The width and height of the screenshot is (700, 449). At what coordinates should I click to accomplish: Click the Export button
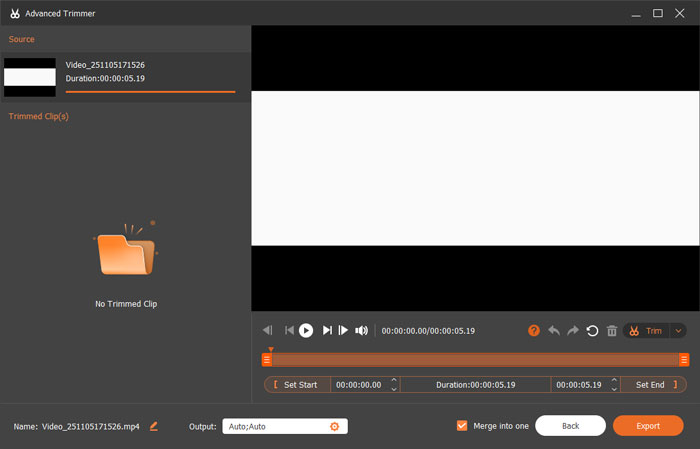coord(648,425)
